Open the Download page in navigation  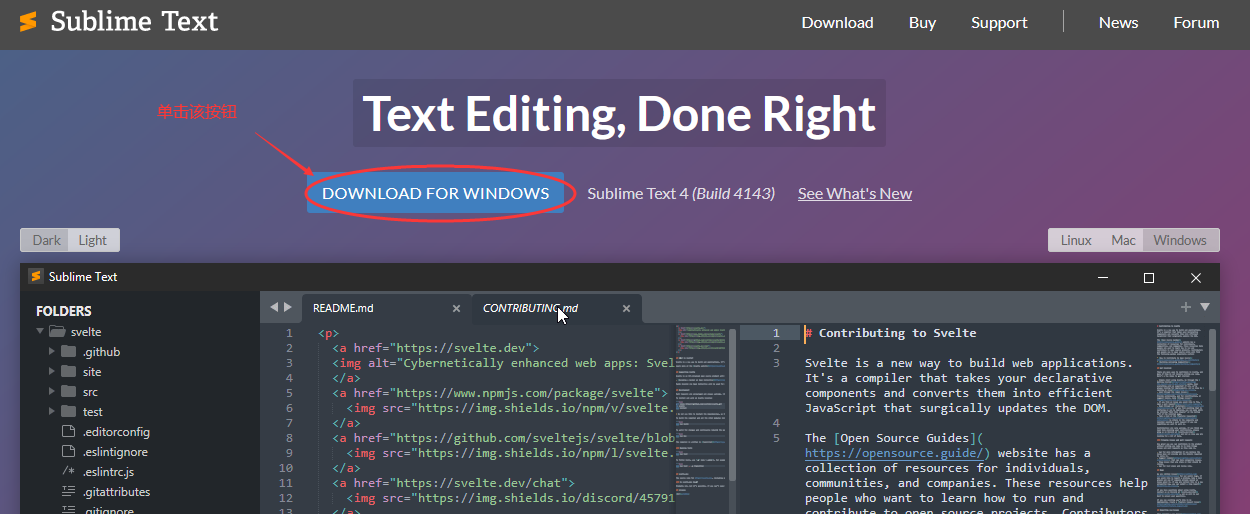pos(837,23)
